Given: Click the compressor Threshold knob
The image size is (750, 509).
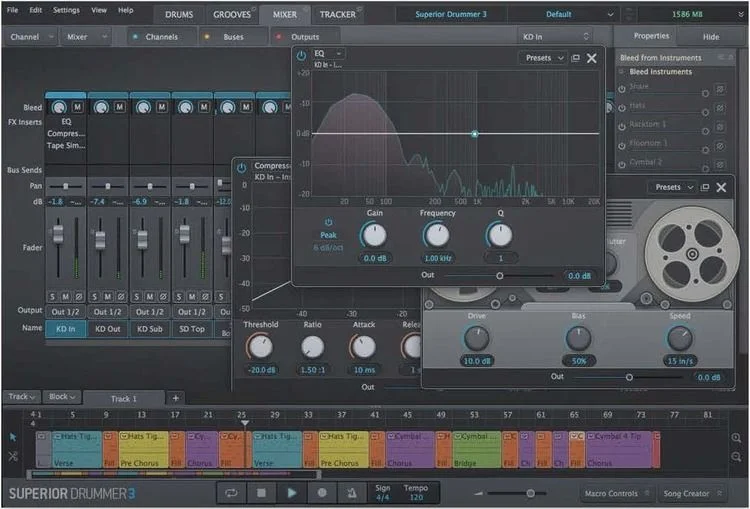Looking at the screenshot, I should 261,347.
